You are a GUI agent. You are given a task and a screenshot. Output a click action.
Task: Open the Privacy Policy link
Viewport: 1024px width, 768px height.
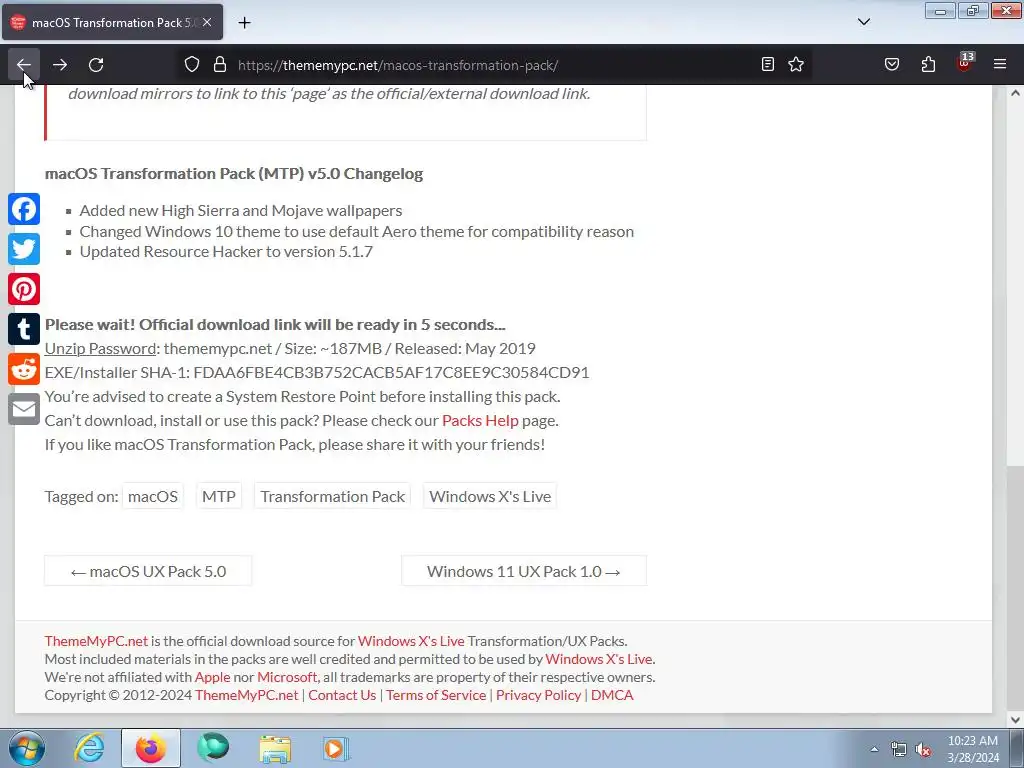pyautogui.click(x=538, y=695)
